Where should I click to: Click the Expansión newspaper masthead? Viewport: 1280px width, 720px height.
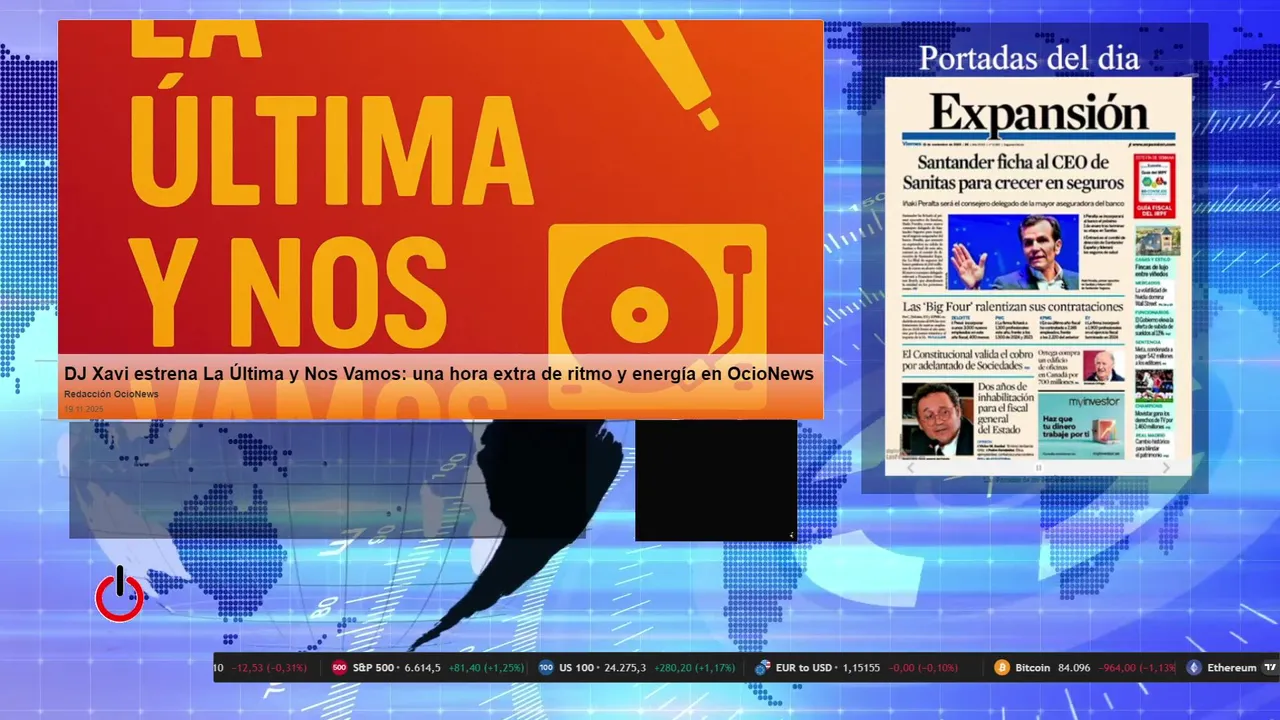pos(1039,111)
